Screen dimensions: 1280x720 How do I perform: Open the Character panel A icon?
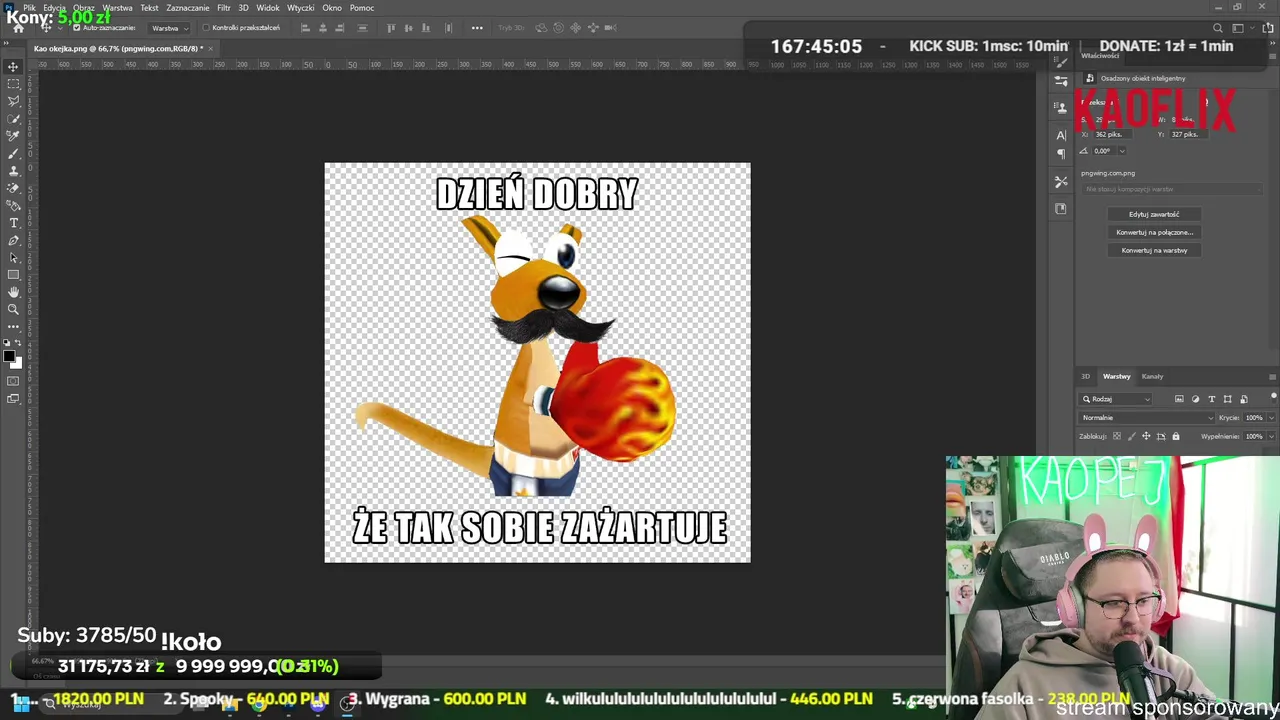[1061, 135]
